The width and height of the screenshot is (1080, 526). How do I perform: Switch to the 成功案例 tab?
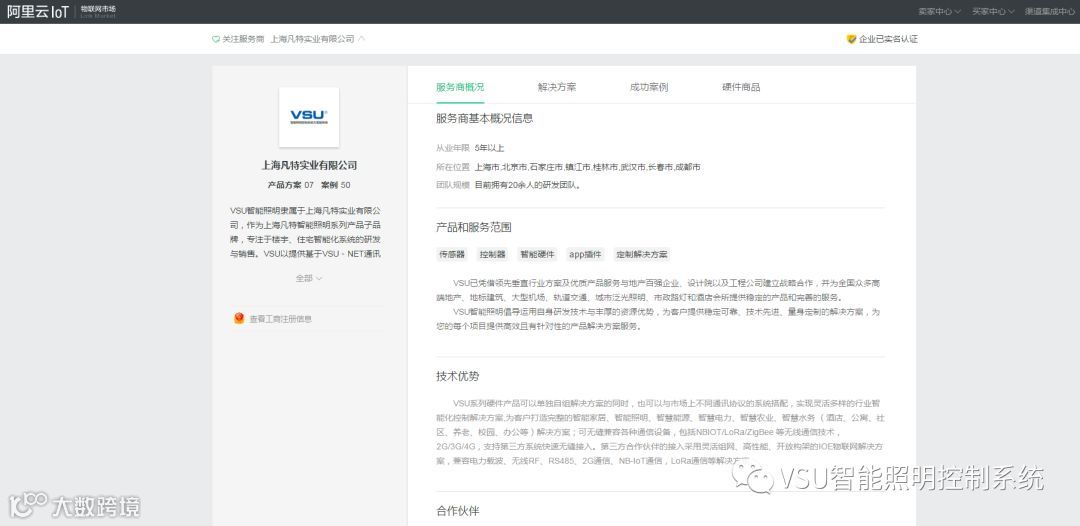648,87
